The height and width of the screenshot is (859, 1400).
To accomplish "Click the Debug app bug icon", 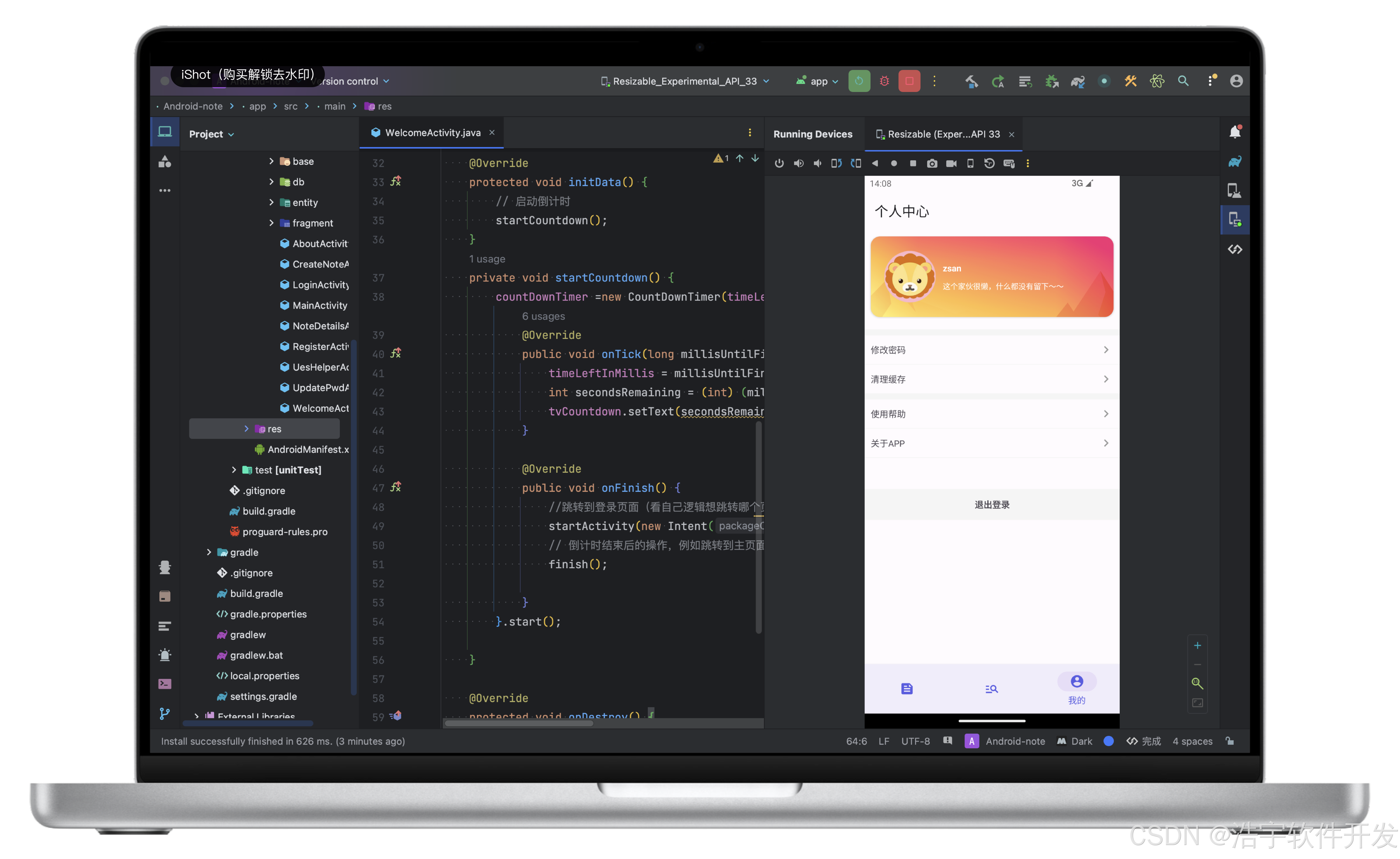I will pos(885,81).
